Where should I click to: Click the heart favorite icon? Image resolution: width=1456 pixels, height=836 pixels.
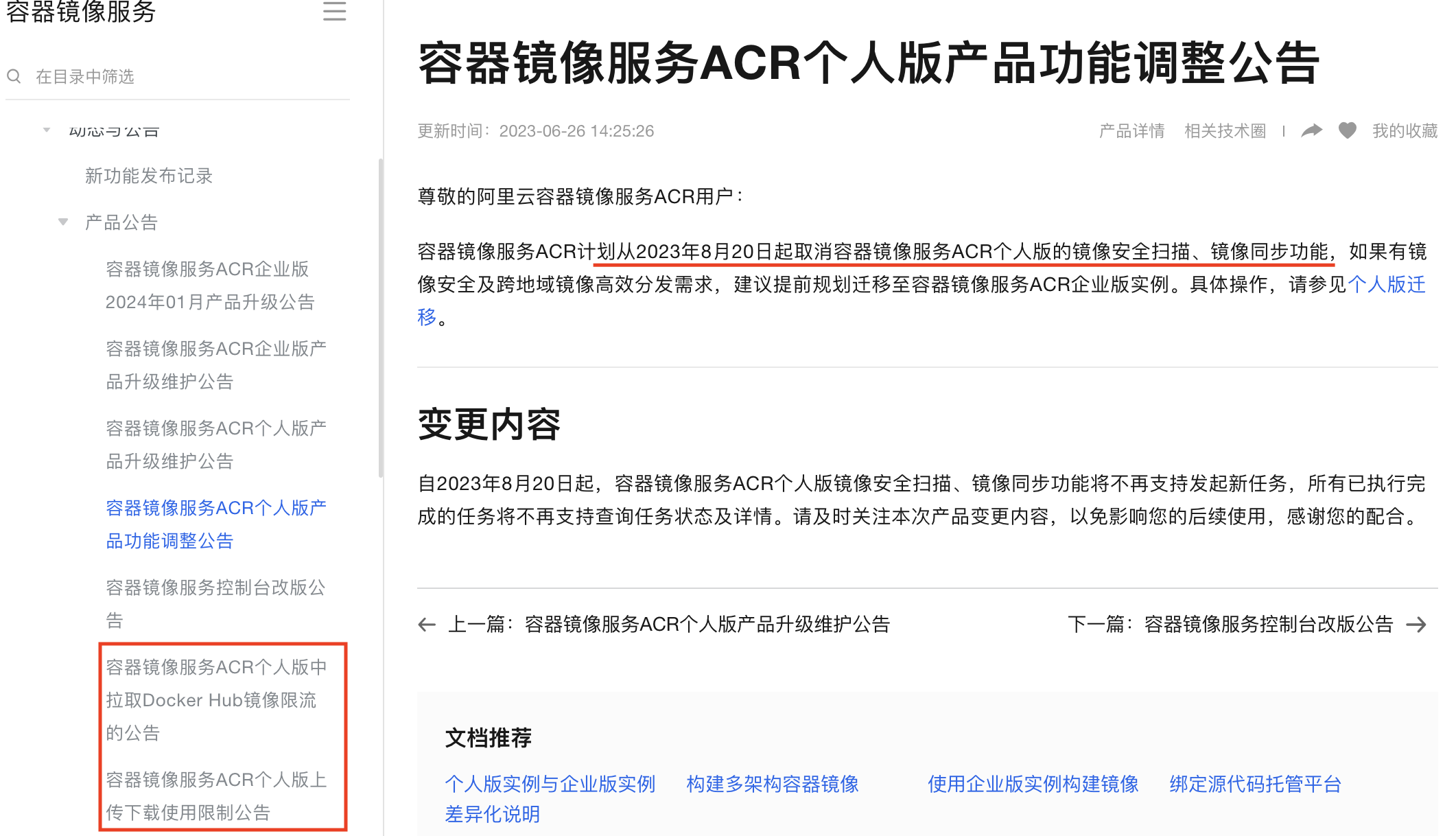pos(1348,130)
